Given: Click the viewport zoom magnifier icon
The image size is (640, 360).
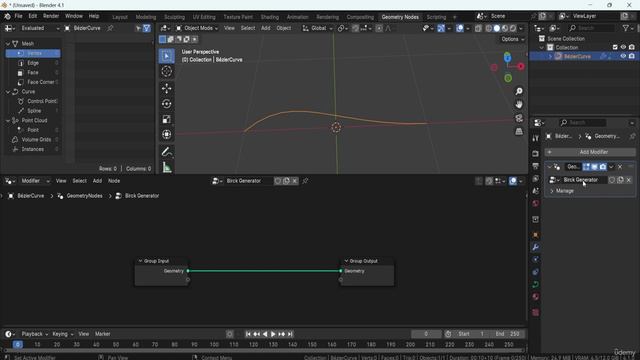Looking at the screenshot, I should tap(519, 91).
